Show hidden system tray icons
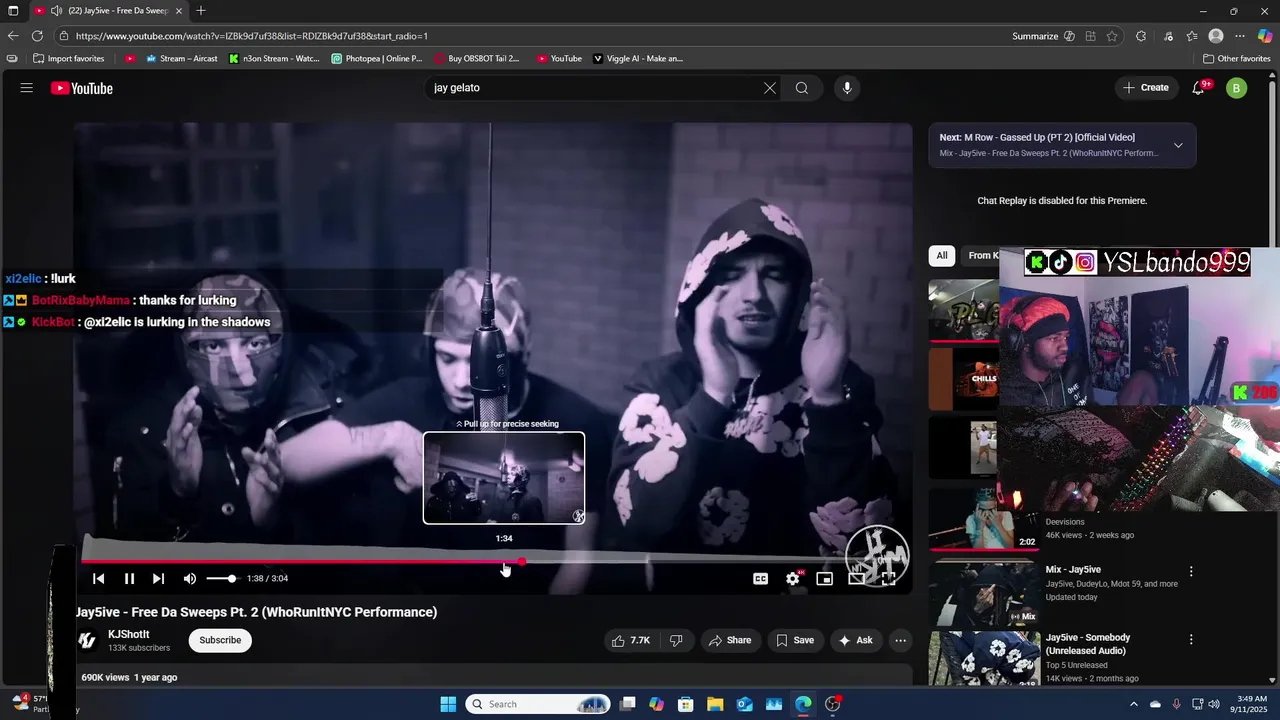 [x=1133, y=704]
